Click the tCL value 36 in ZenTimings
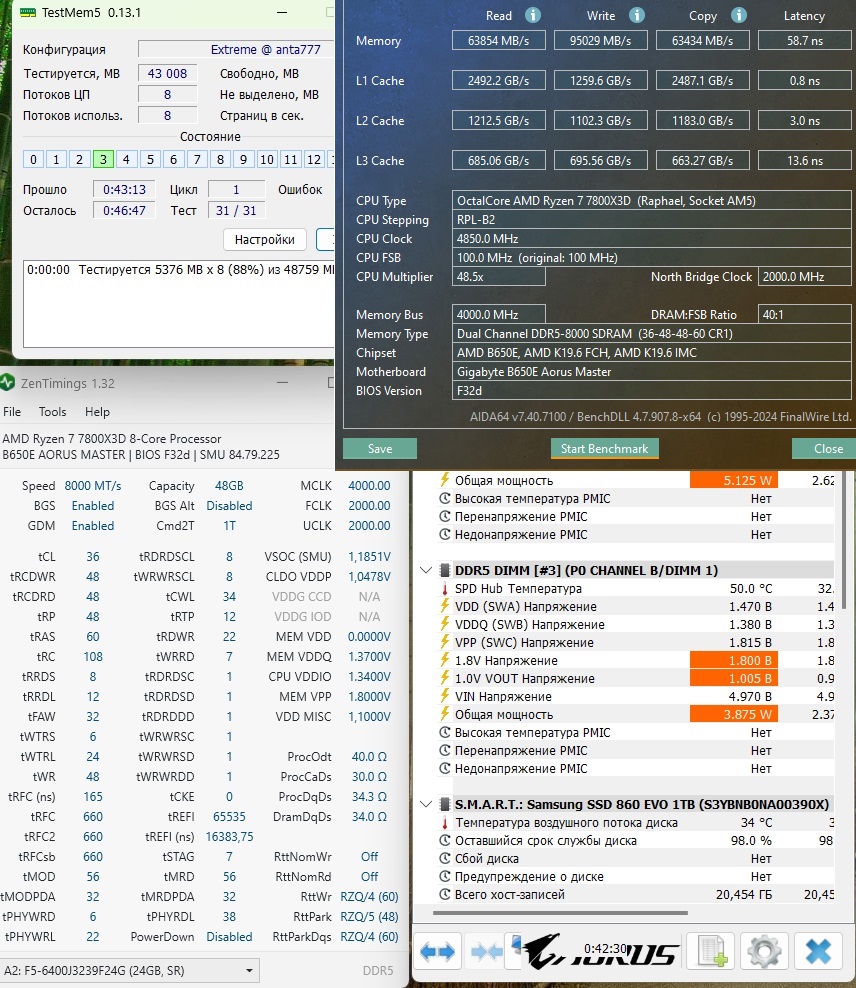Image resolution: width=856 pixels, height=988 pixels. pos(93,556)
